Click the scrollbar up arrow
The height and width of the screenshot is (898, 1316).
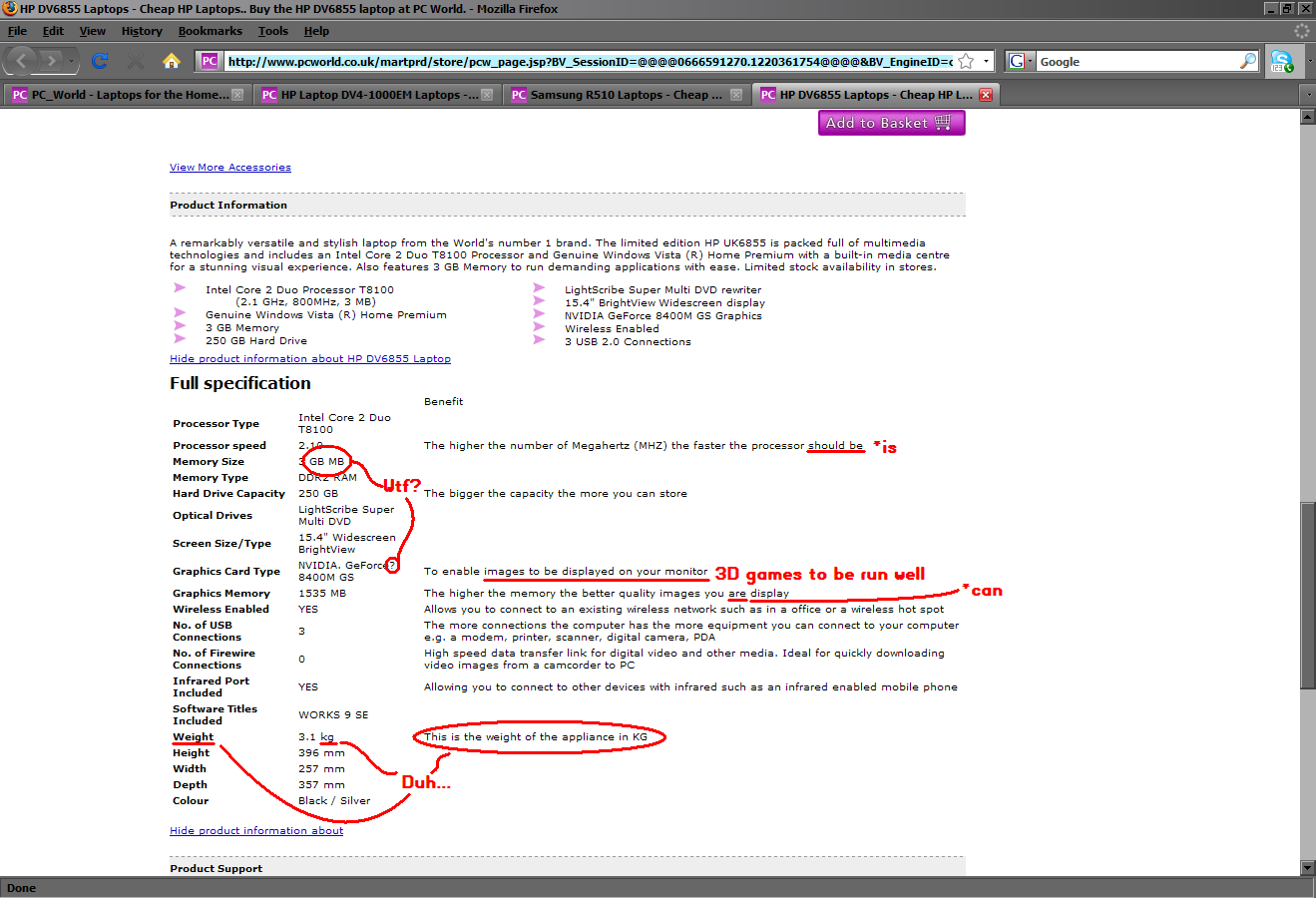pos(1307,117)
